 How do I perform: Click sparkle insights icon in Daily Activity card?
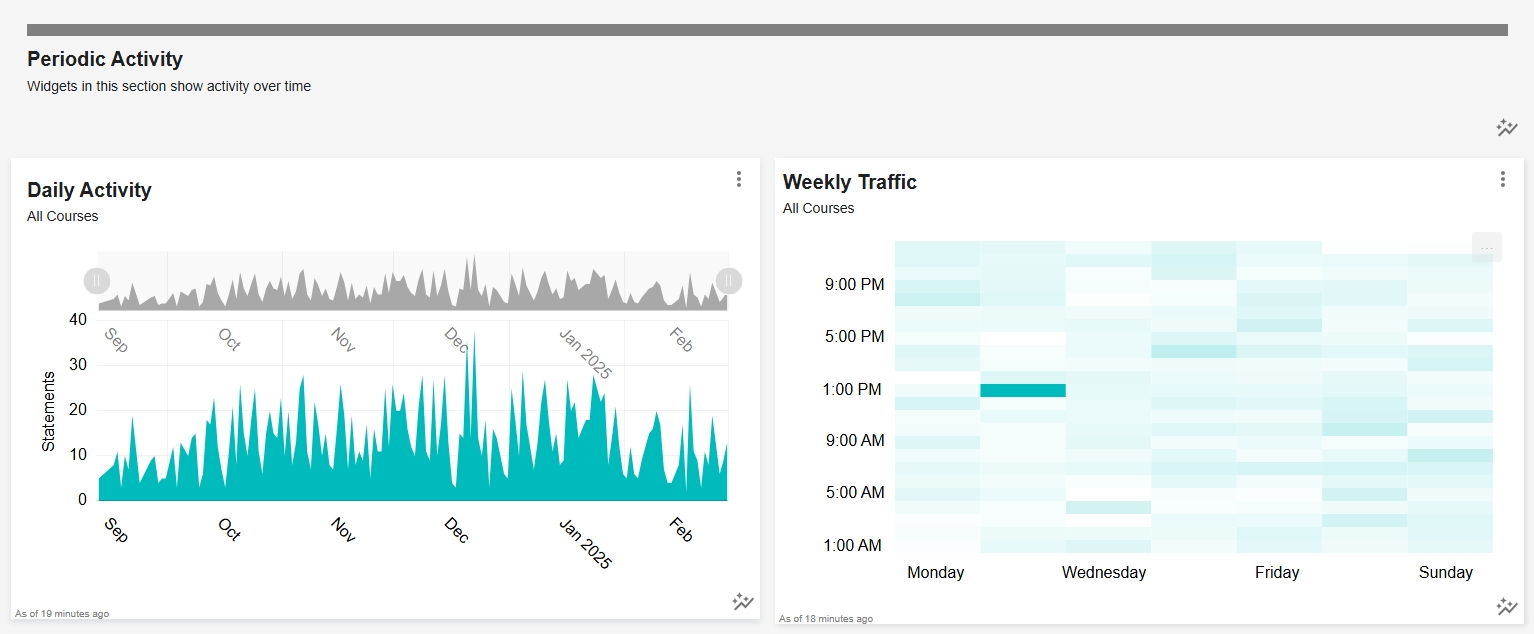click(x=742, y=601)
